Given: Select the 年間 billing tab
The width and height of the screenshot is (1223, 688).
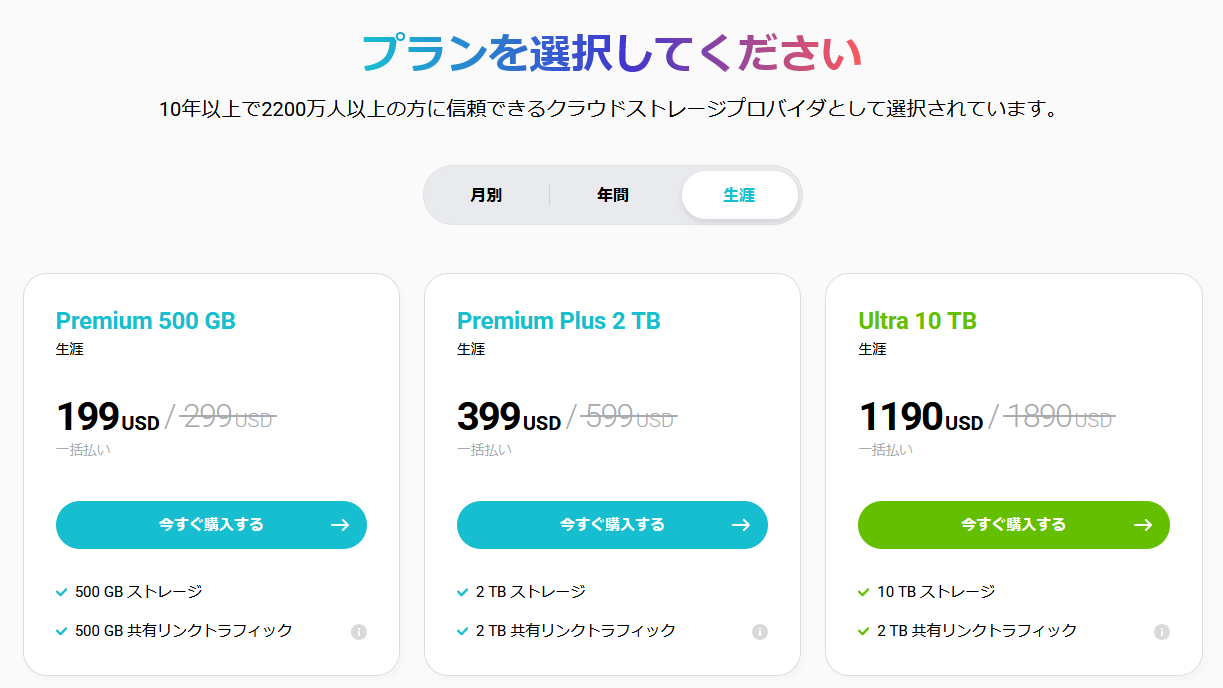Looking at the screenshot, I should coord(613,195).
